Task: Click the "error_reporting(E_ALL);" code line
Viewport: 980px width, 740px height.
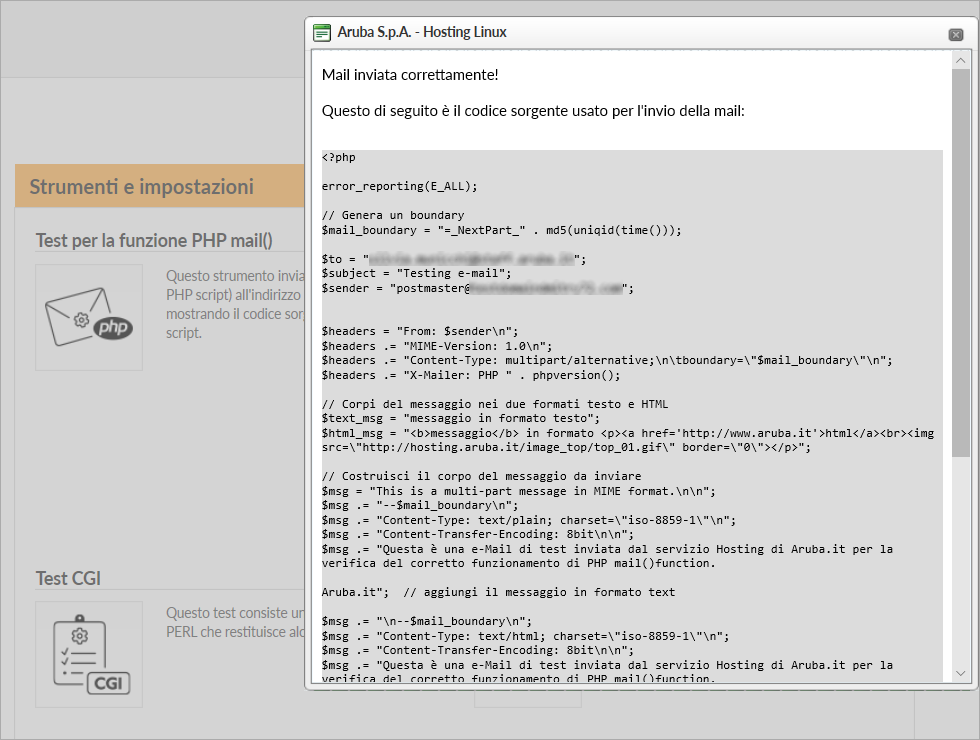Action: 399,186
